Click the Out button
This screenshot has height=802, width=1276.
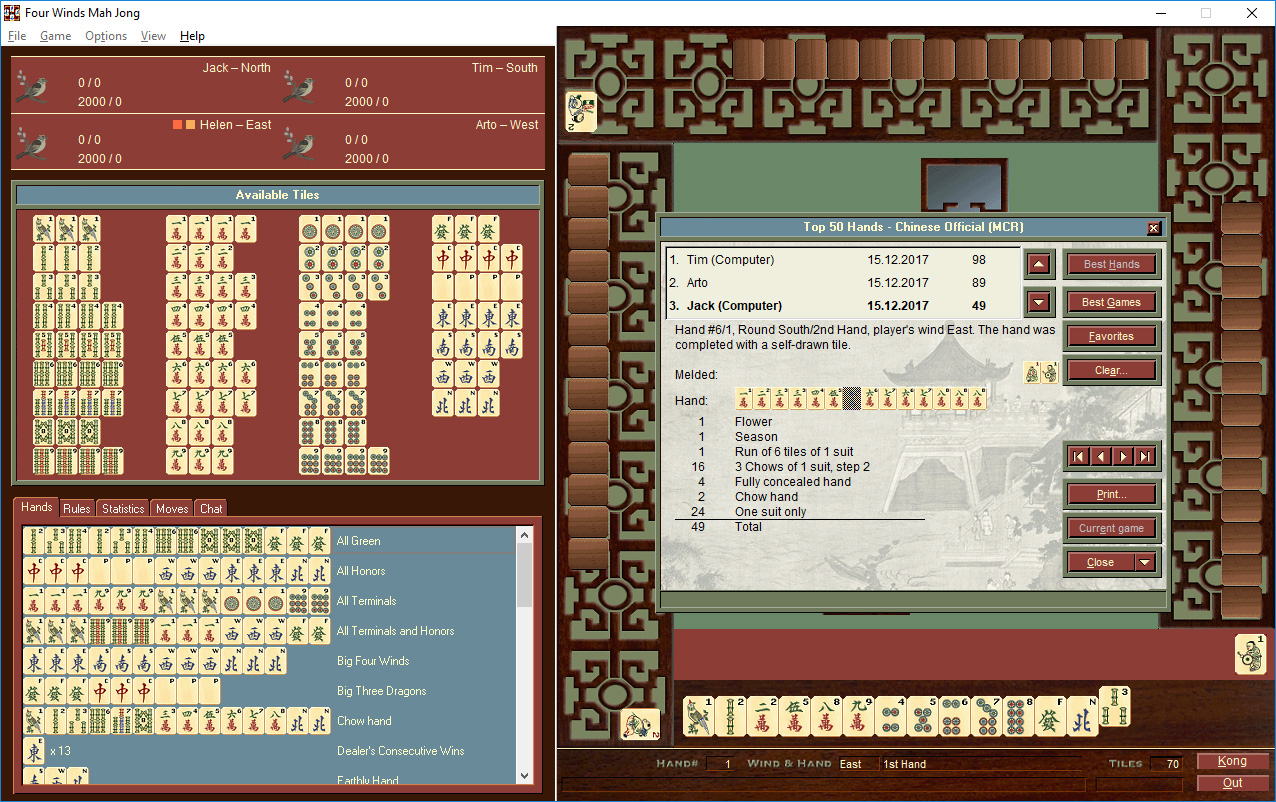[1232, 783]
